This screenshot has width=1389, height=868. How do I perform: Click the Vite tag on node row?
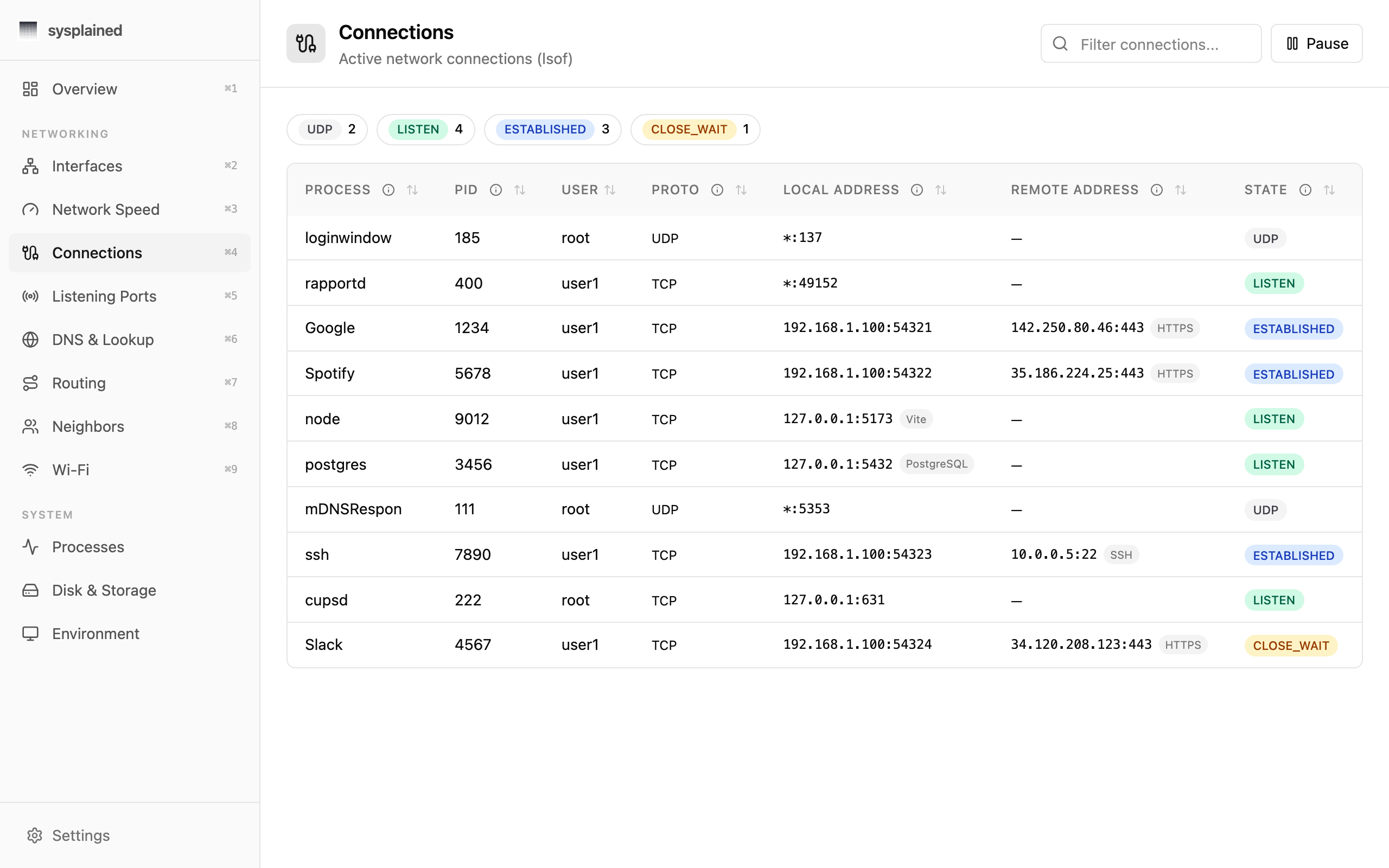click(915, 419)
